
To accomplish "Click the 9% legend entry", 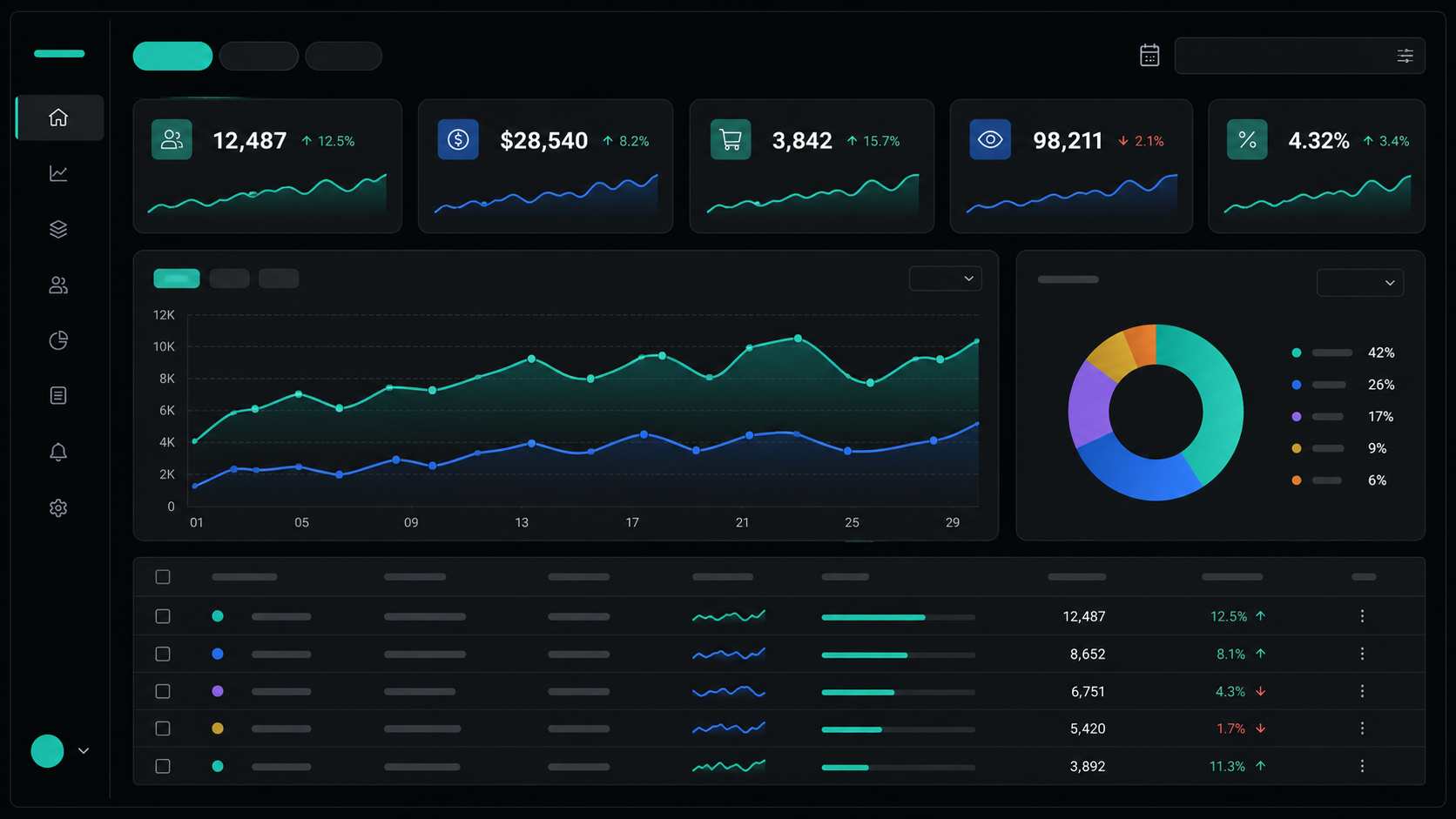I will tap(1339, 448).
